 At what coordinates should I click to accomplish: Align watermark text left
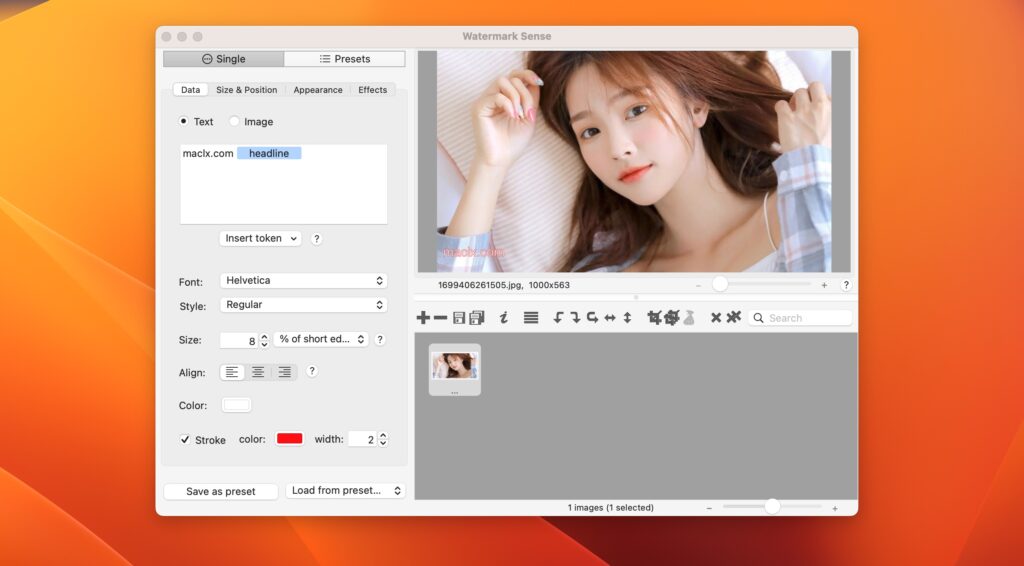pos(232,372)
